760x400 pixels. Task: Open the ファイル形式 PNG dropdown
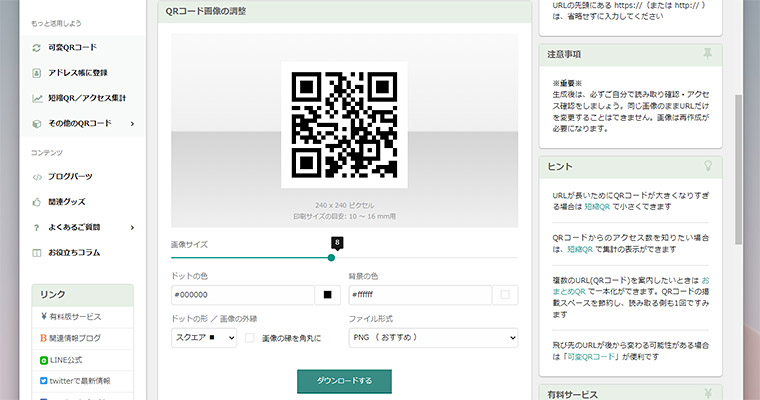click(x=433, y=338)
